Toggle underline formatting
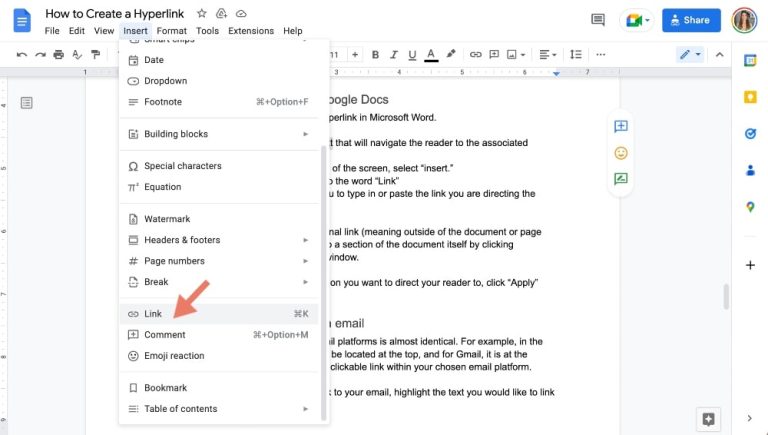Image resolution: width=768 pixels, height=435 pixels. [412, 55]
